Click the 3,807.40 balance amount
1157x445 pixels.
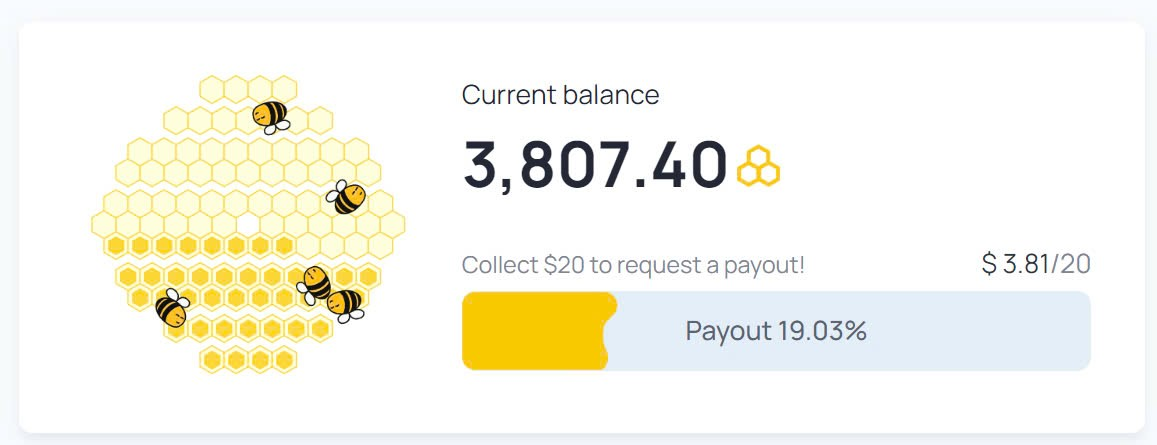coord(595,165)
